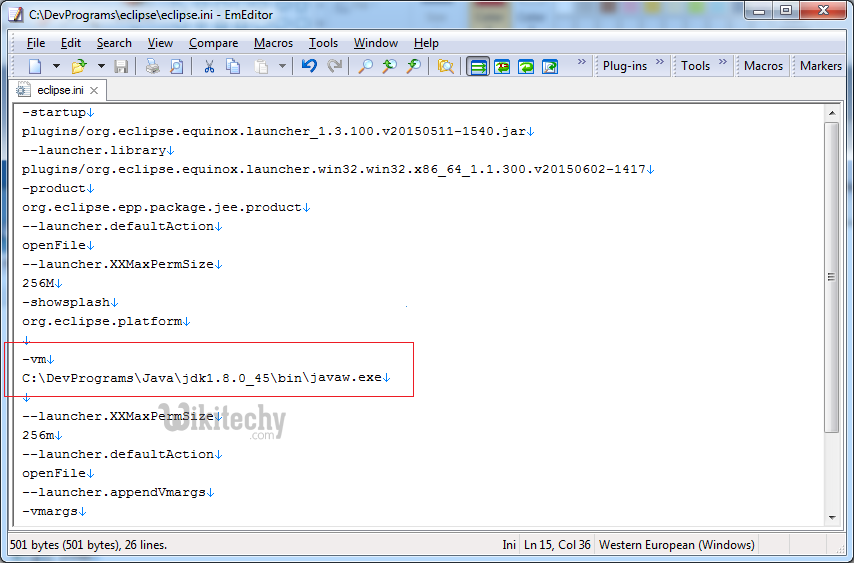Expand the Paste dropdown arrow
Image resolution: width=854 pixels, height=563 pixels.
click(282, 66)
